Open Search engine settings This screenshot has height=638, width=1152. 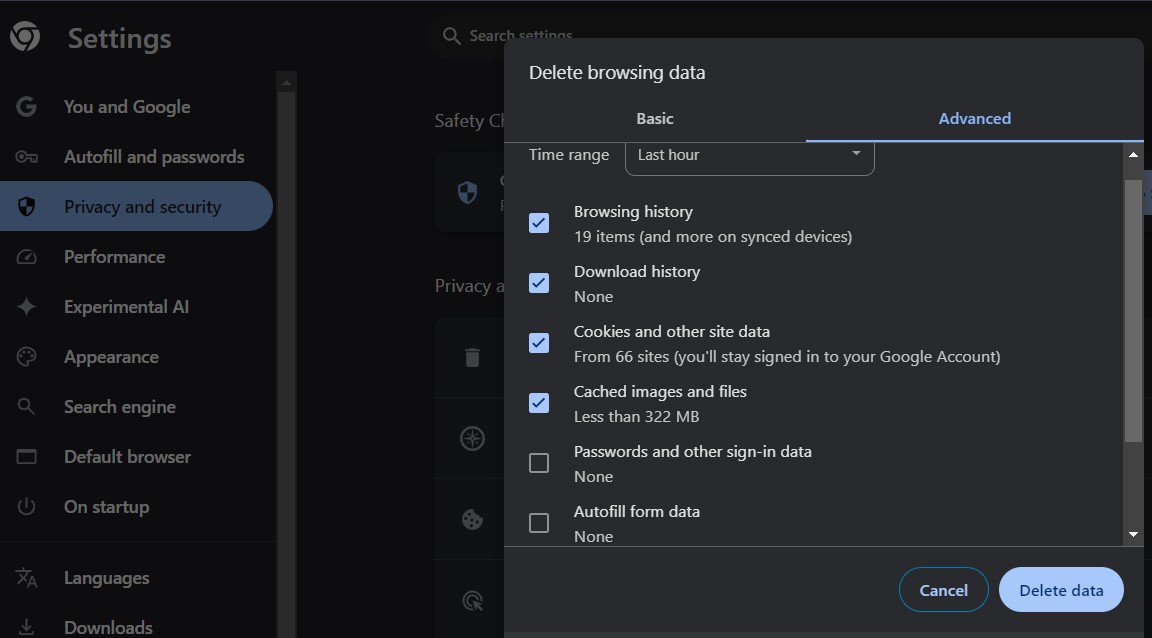137,406
